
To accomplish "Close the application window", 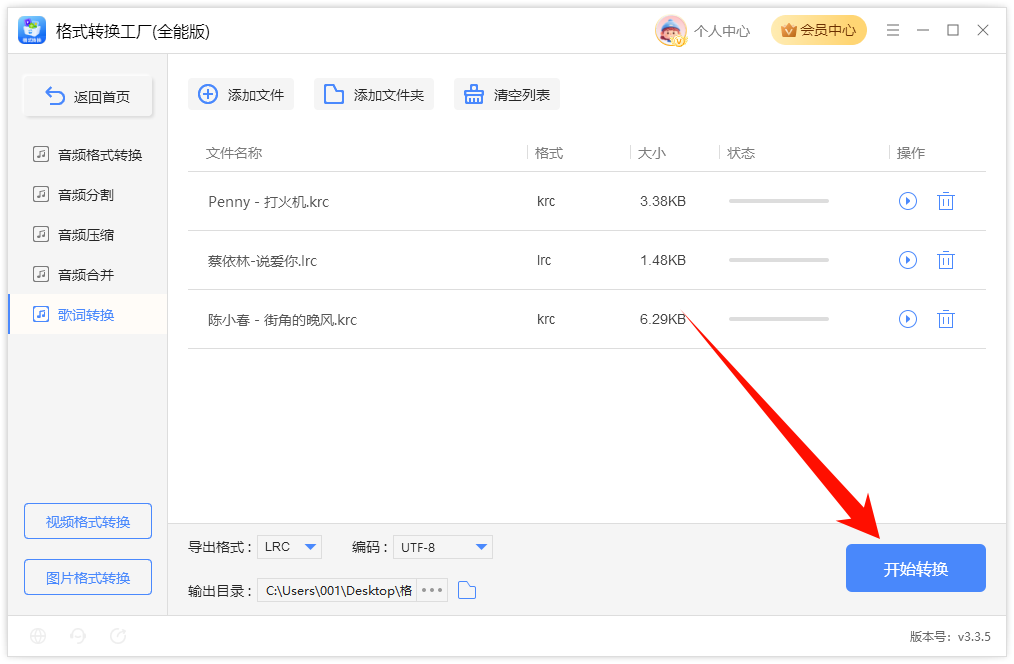I will 983,30.
